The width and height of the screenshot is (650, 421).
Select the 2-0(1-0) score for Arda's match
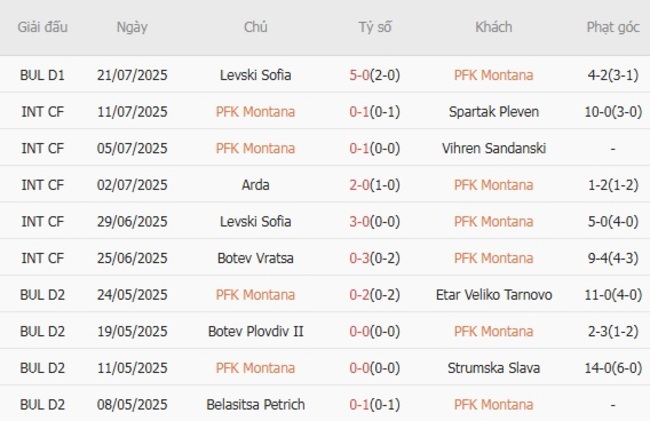click(375, 185)
